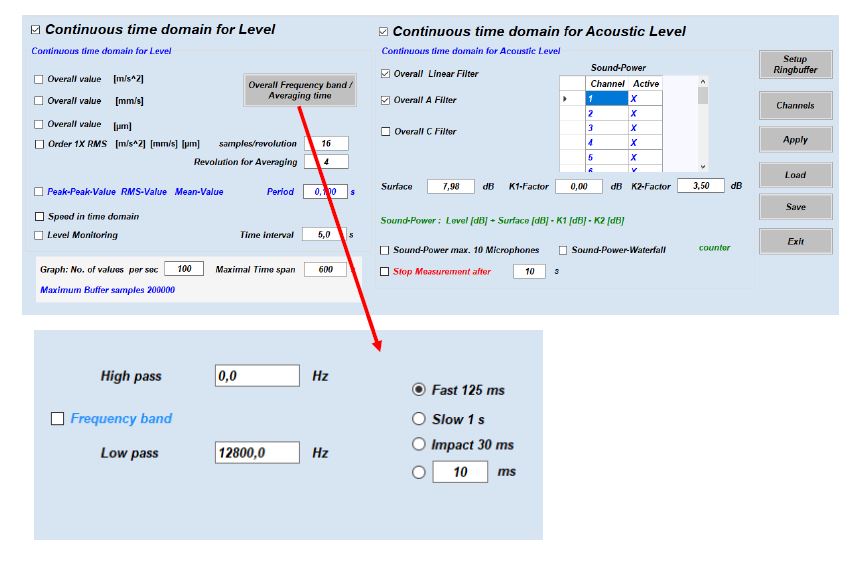Click the K2-Factor value field
Image resolution: width=865 pixels, height=561 pixels.
[701, 186]
